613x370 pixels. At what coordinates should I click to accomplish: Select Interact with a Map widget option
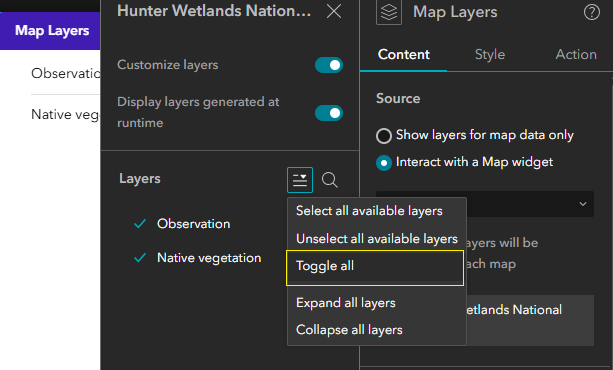pos(464,162)
